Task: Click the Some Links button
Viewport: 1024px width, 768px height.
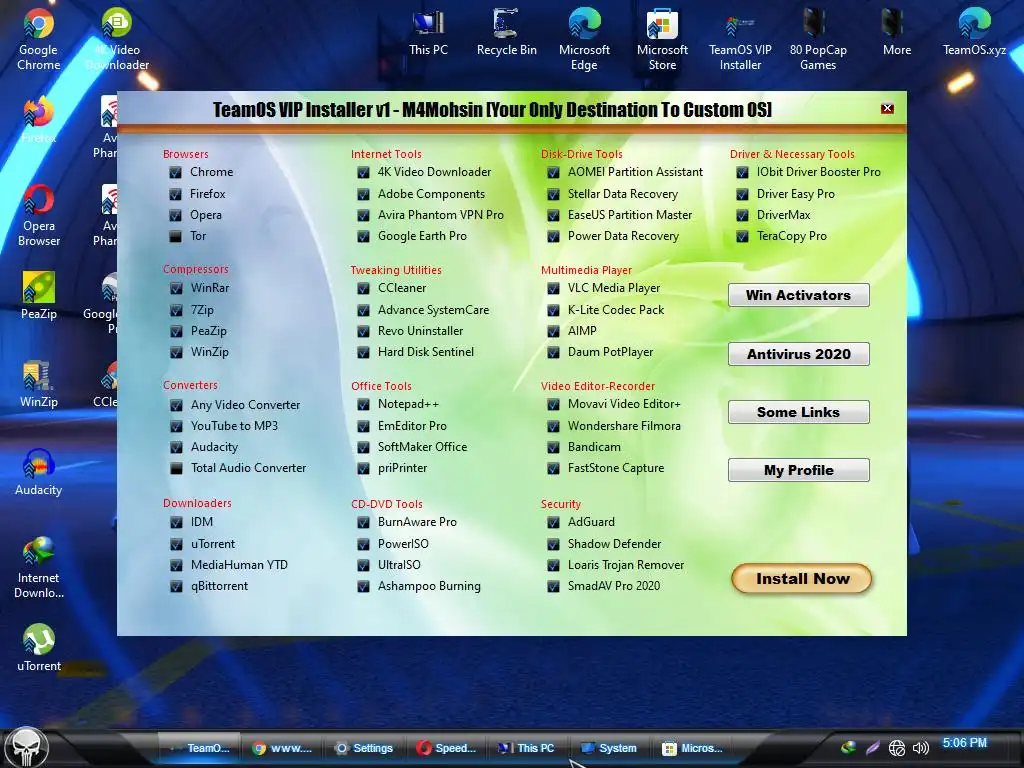Action: (x=798, y=412)
